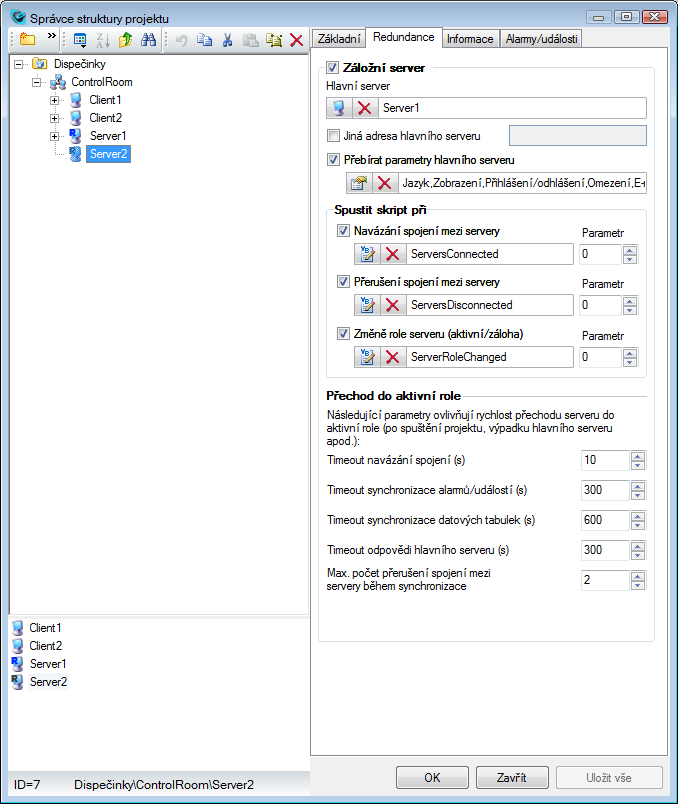Toggle Přebírat parametry hlavního serveru checkbox
Image resolution: width=678 pixels, height=804 pixels.
333,160
